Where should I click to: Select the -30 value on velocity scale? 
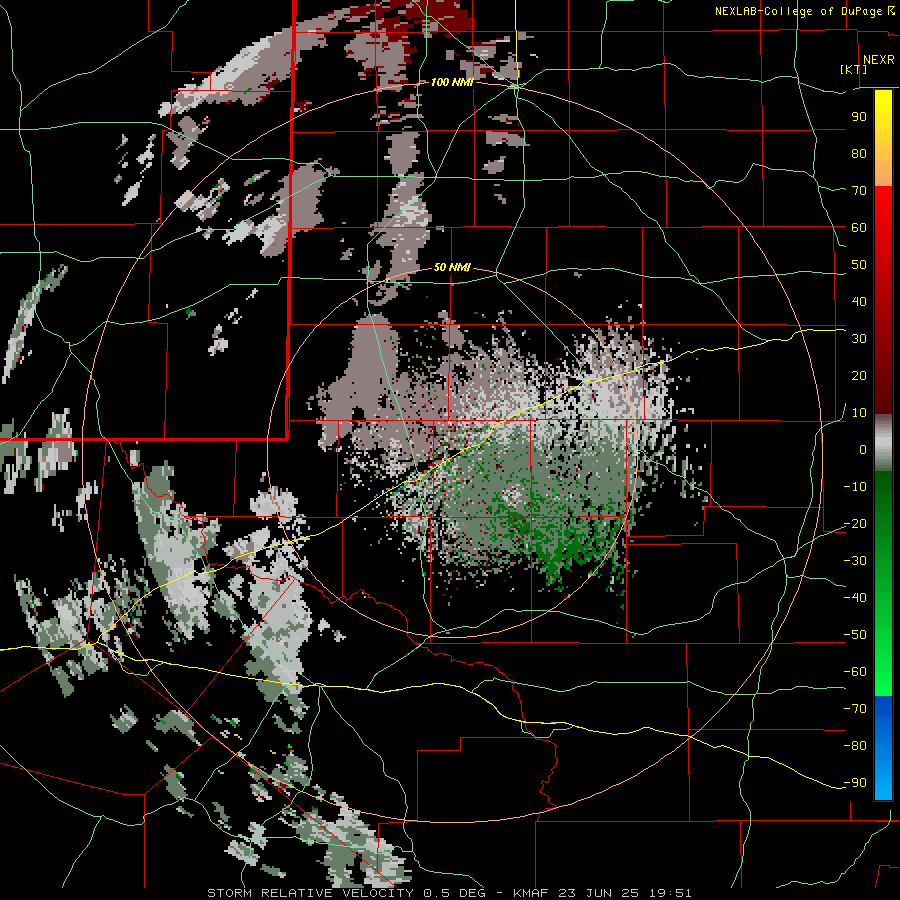pyautogui.click(x=855, y=561)
